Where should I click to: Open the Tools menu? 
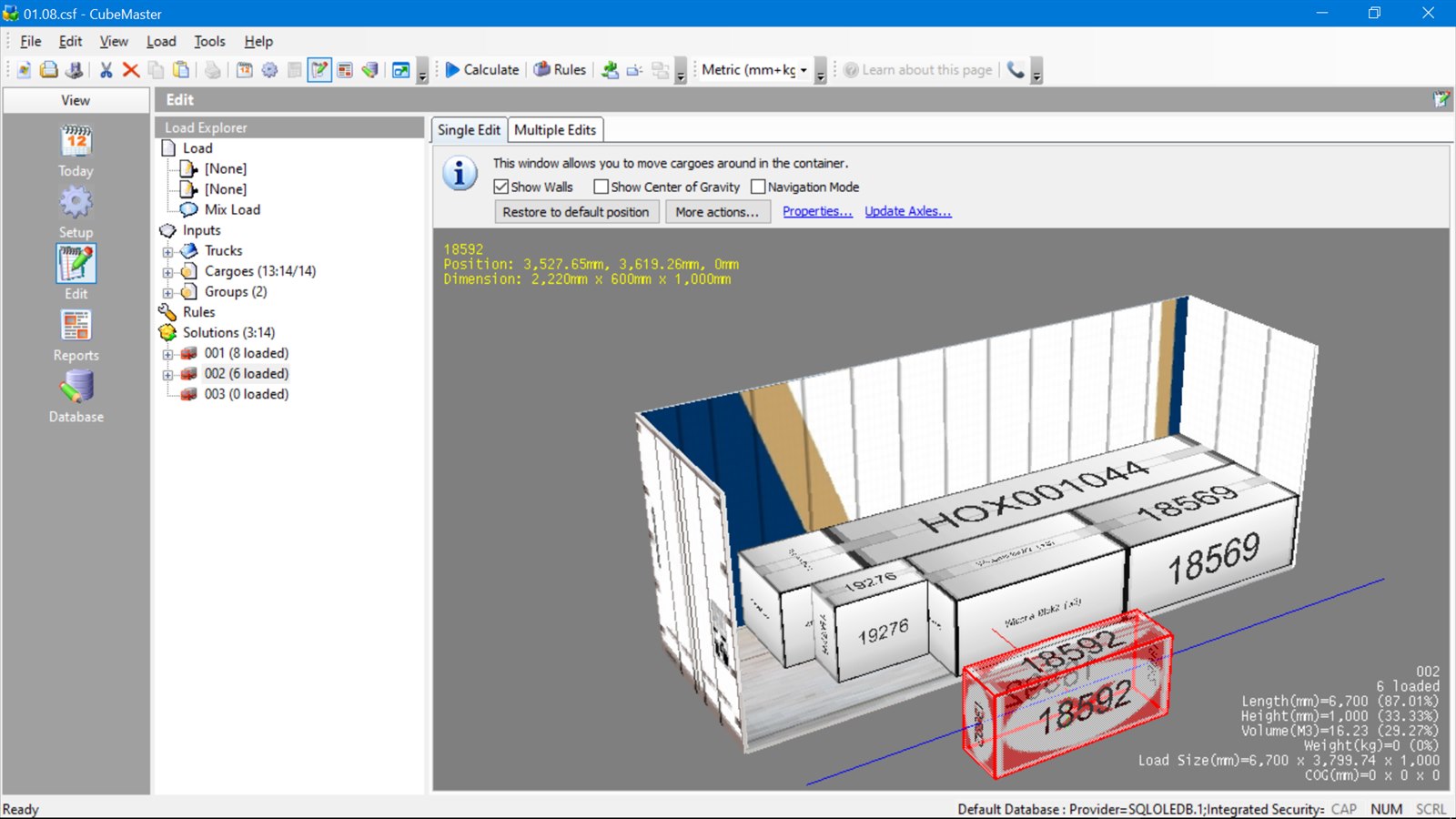(x=209, y=41)
